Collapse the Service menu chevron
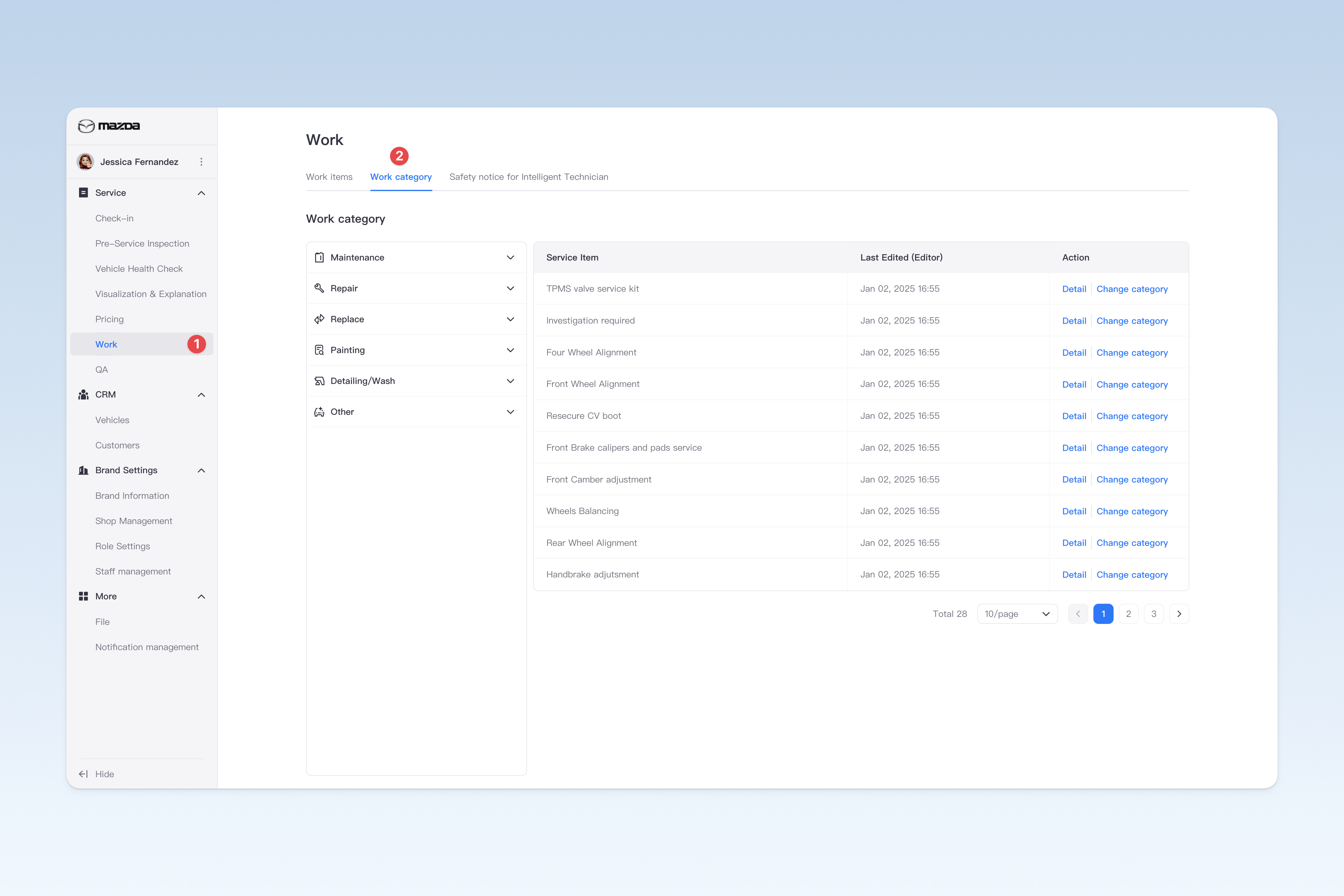1344x896 pixels. [x=201, y=193]
